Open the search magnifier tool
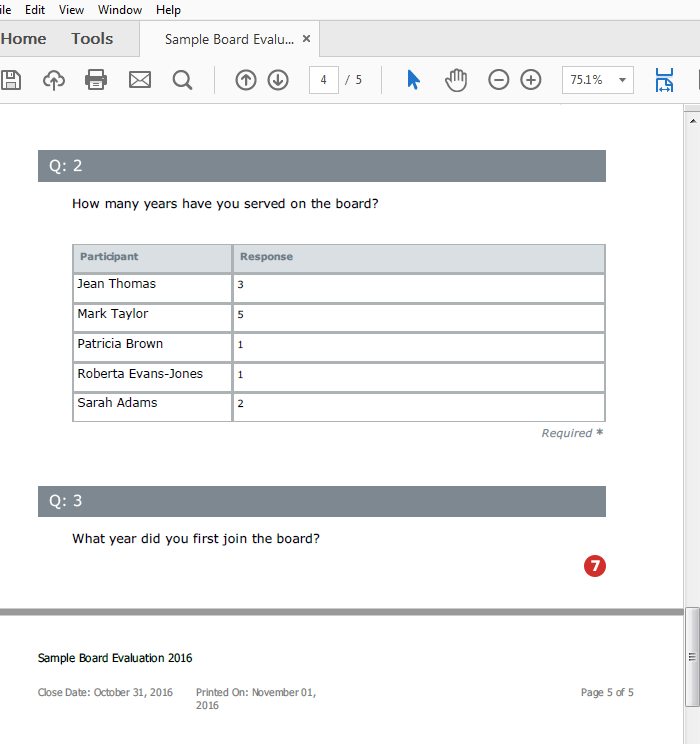Screen dimensions: 700x744 click(182, 80)
